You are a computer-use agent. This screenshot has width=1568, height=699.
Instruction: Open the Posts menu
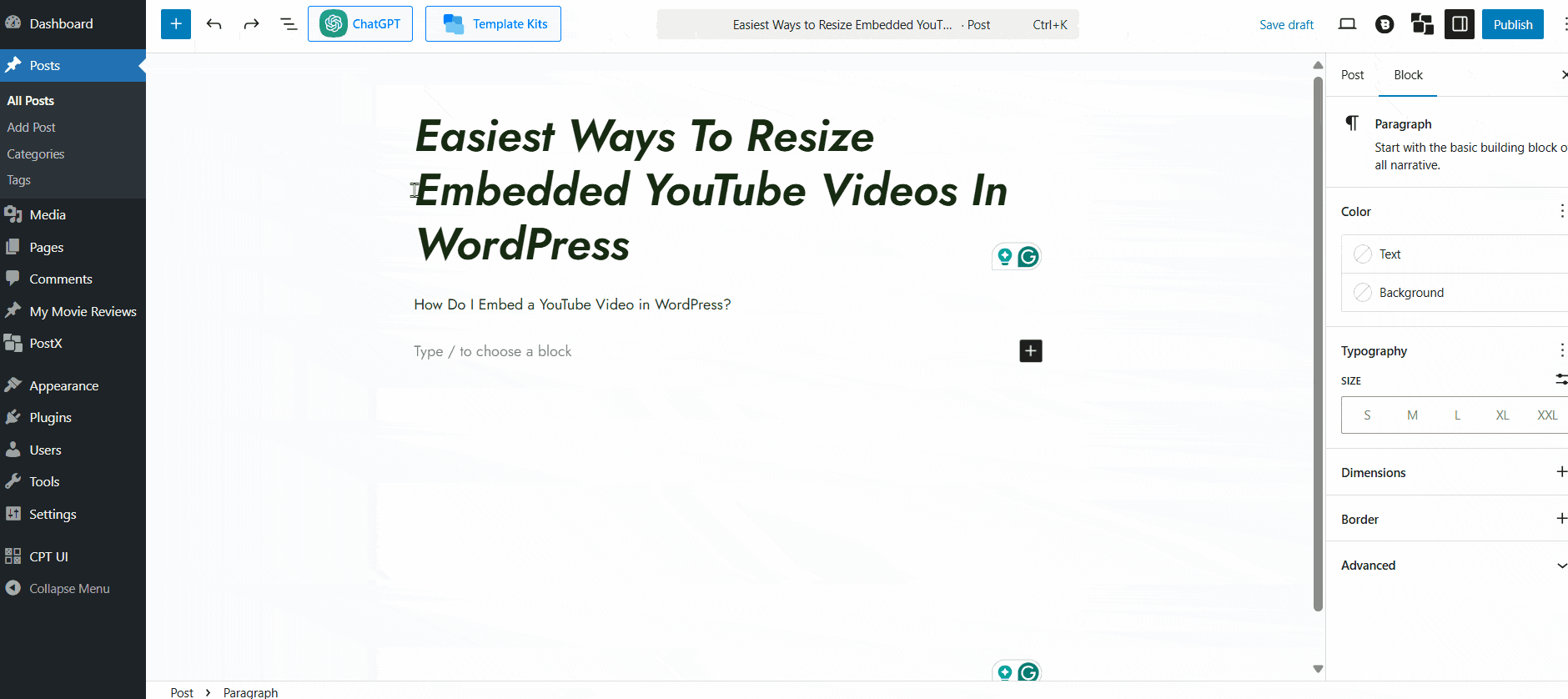click(x=73, y=65)
